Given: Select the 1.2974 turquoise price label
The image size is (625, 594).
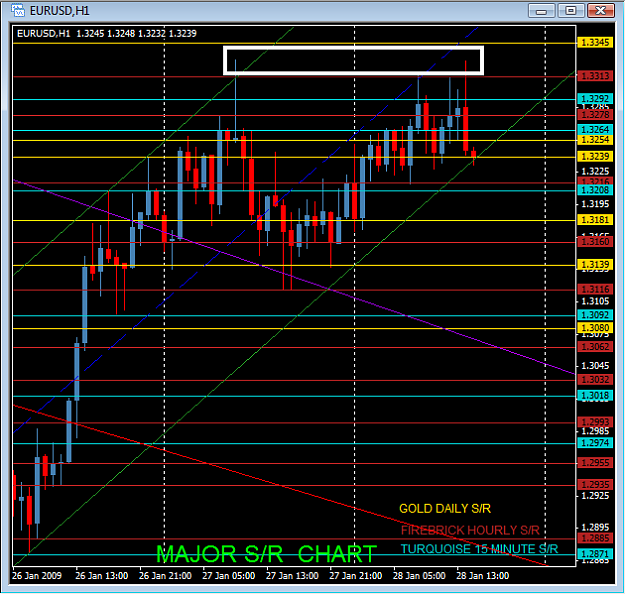Looking at the screenshot, I should pyautogui.click(x=595, y=443).
